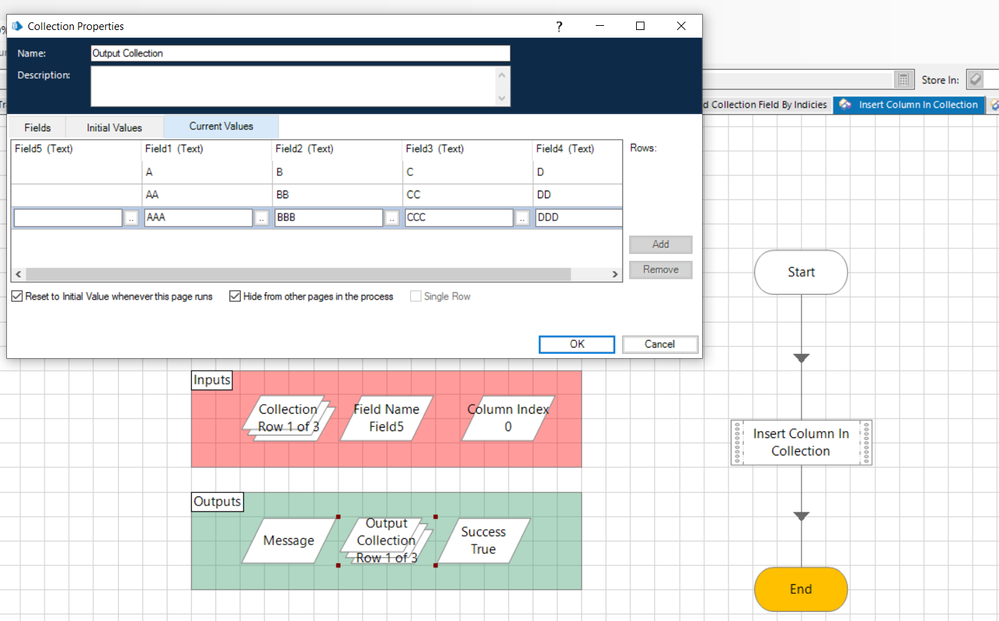This screenshot has width=999, height=621.
Task: Select the Column Index data item
Action: tap(508, 417)
